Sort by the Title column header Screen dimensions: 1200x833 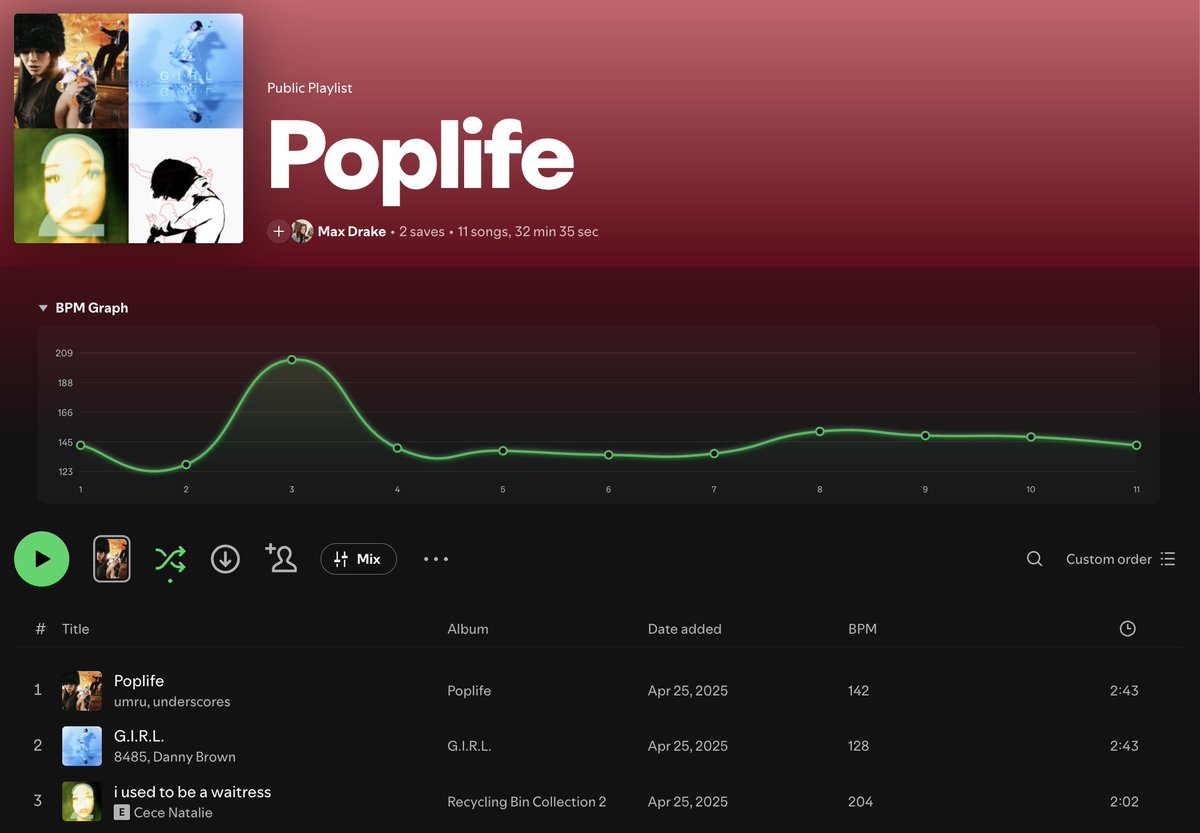(x=76, y=629)
